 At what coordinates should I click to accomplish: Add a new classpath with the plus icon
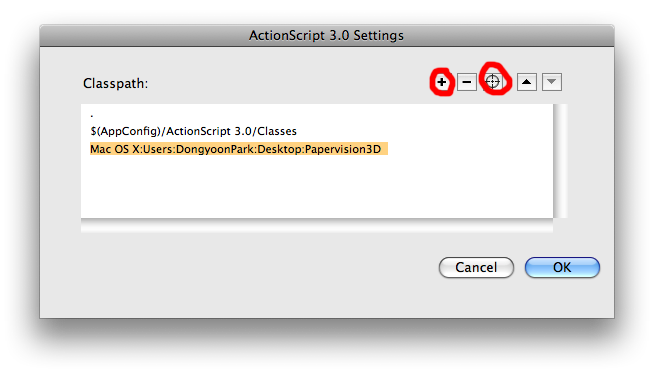pos(442,82)
